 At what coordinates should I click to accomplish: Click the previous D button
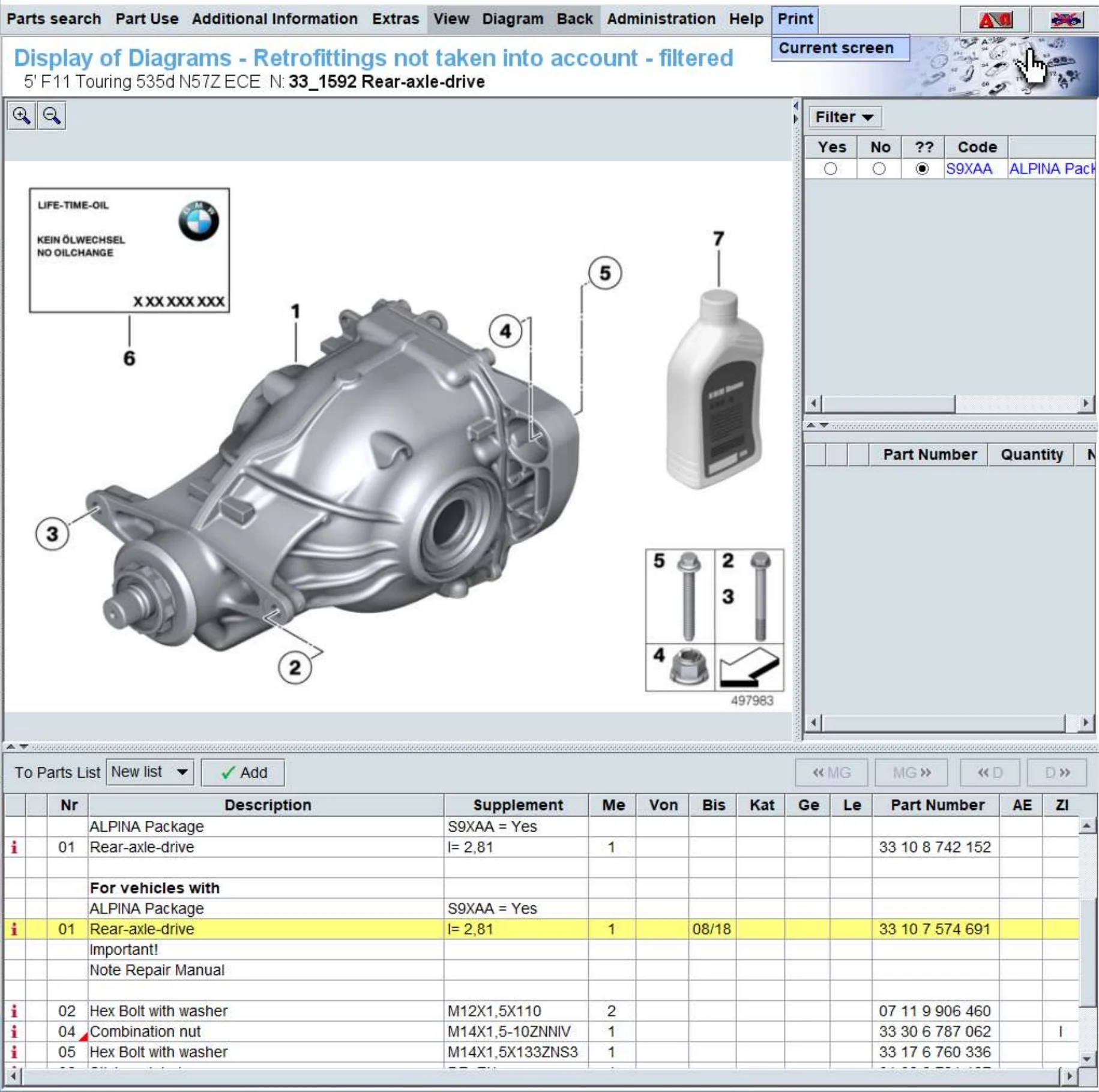coord(990,773)
